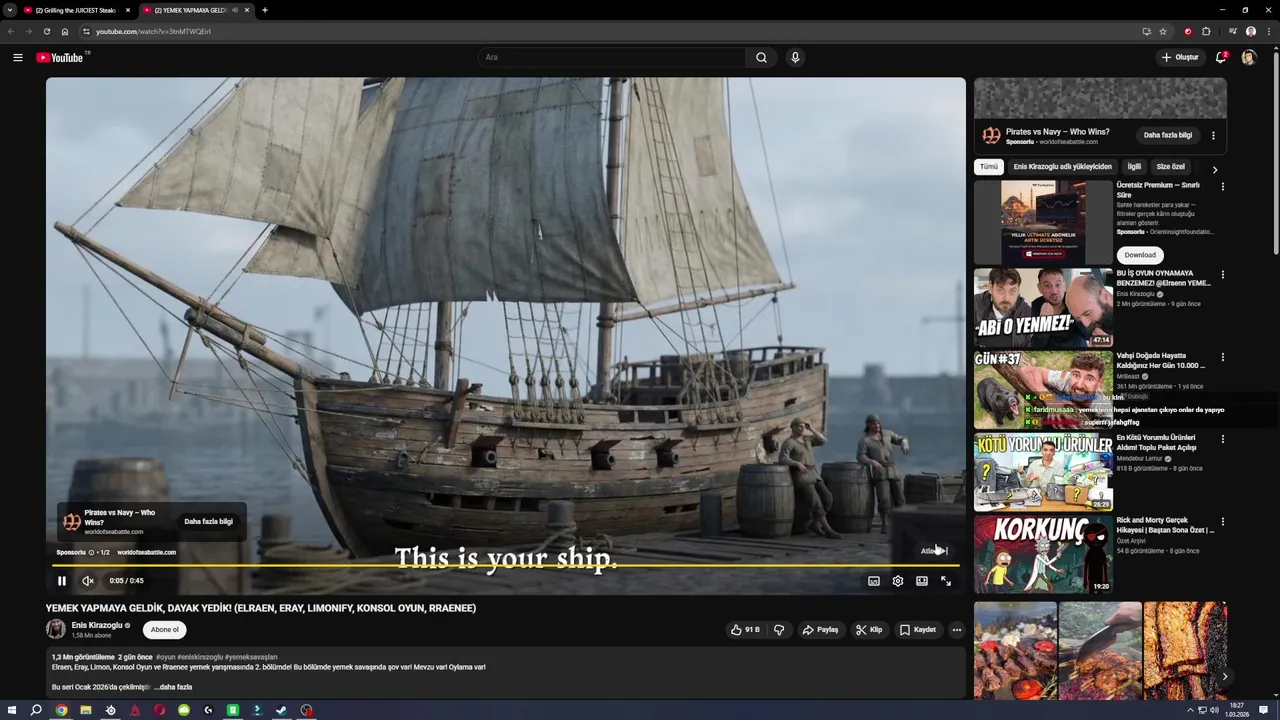Open more actions ellipsis under video
1280x720 pixels.
coord(956,630)
